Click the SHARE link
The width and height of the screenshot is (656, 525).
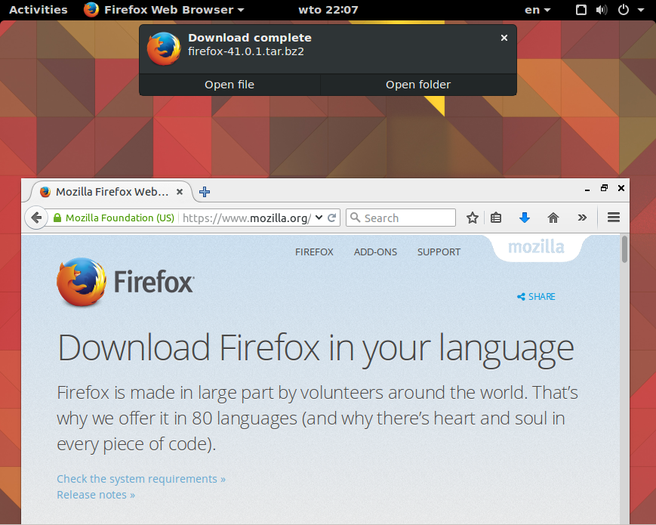tap(536, 297)
